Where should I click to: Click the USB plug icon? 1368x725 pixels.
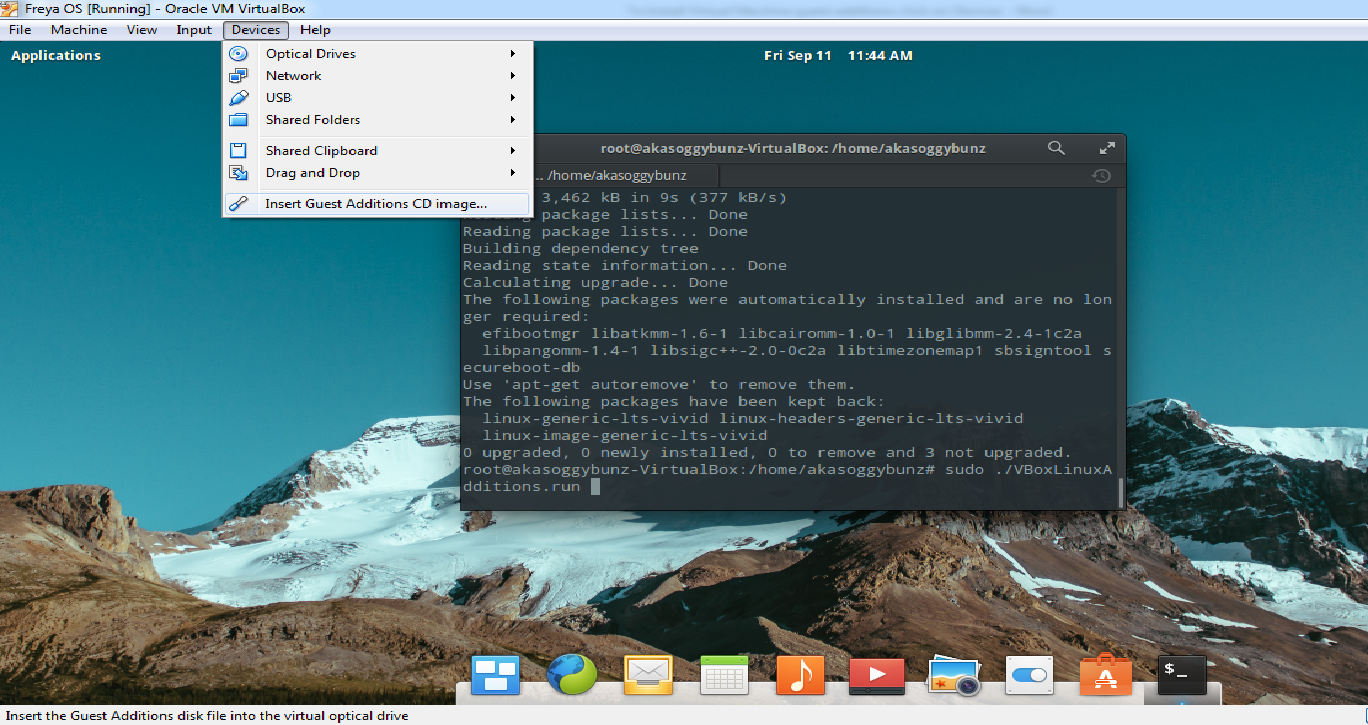[x=238, y=98]
